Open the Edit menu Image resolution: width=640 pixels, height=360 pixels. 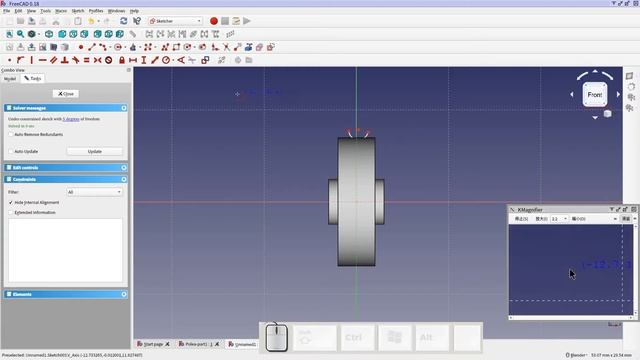tap(18, 11)
